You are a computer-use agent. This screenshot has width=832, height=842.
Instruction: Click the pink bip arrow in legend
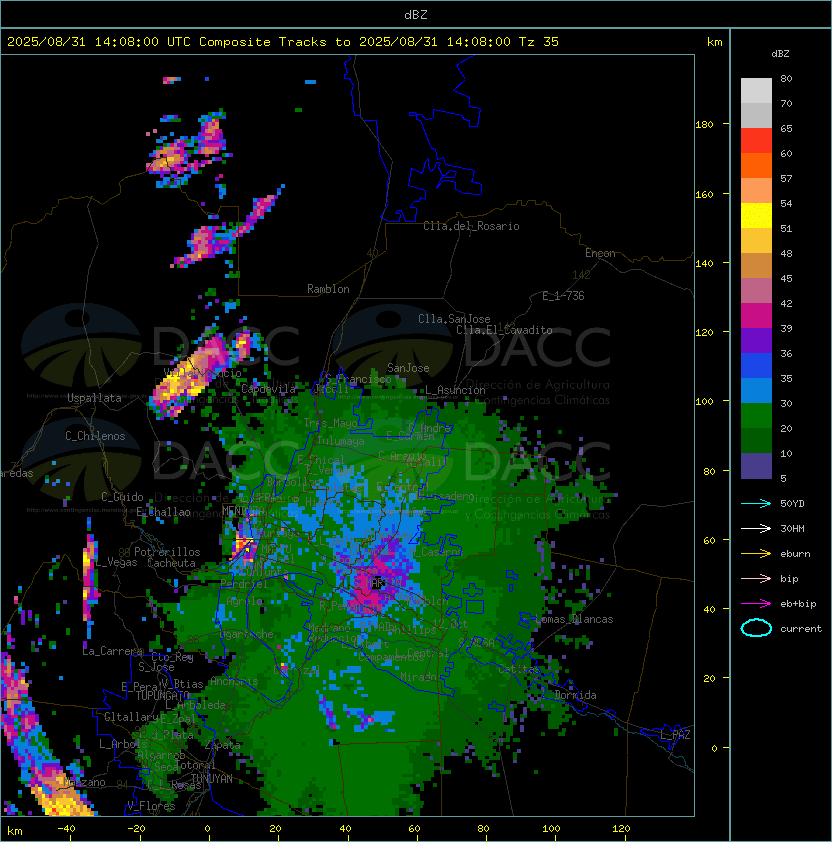(x=756, y=578)
